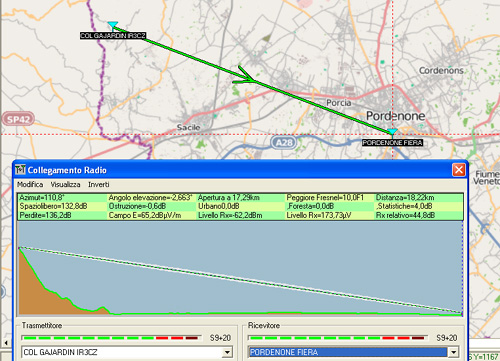Click the Trasmettitore S-meter signal bar
The image size is (500, 361).
click(x=111, y=338)
